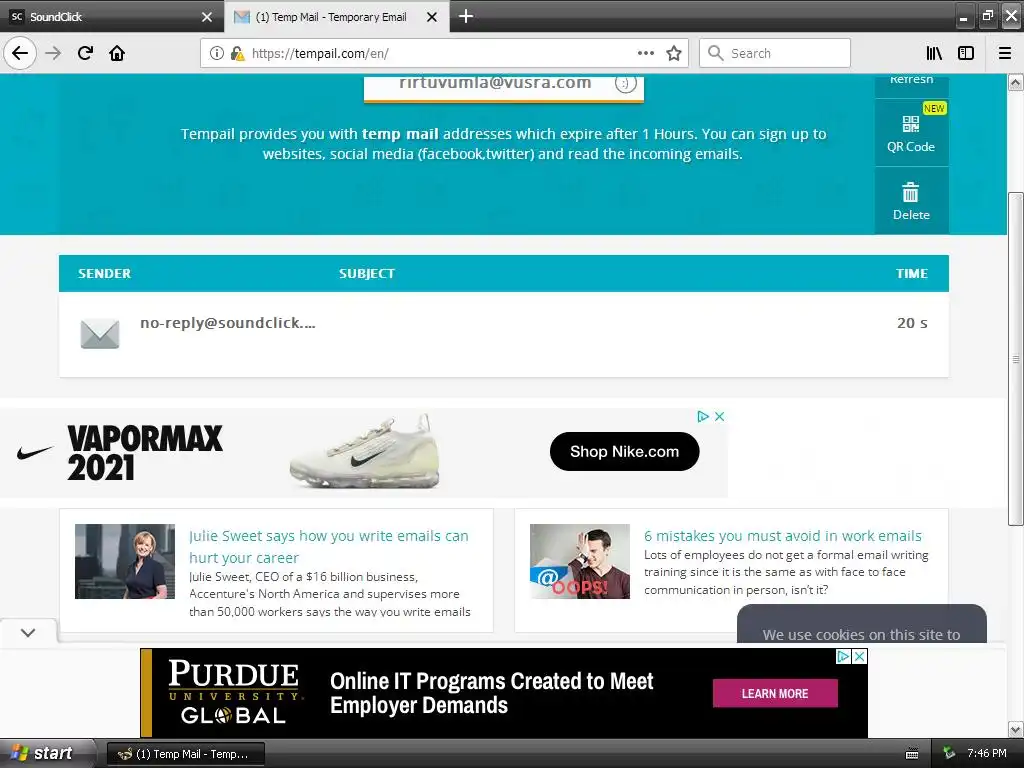Copy the temp email with the round icon
Viewport: 1024px width, 768px height.
click(x=625, y=84)
